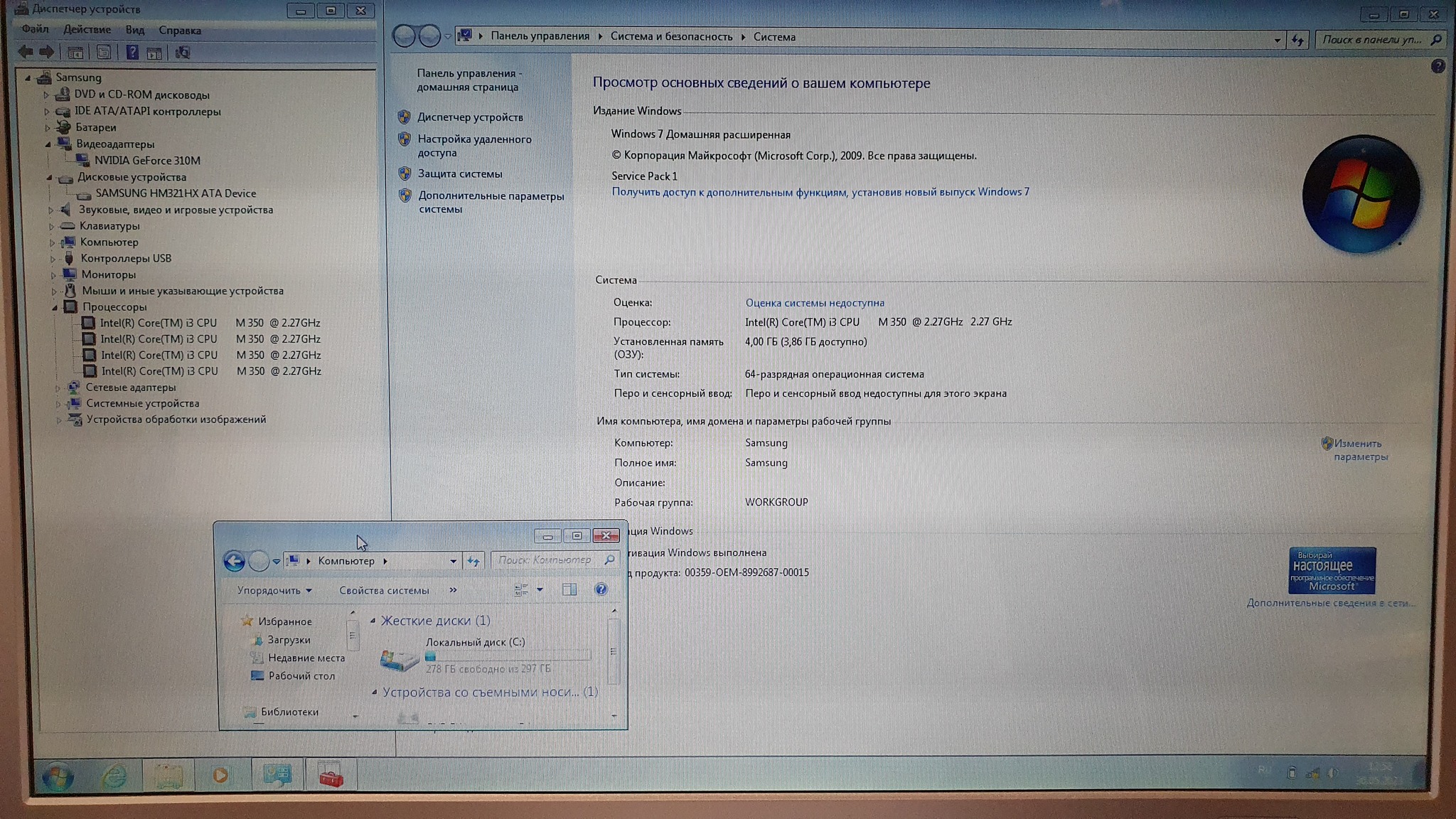Open Windows Media Player from the taskbar
The width and height of the screenshot is (1456, 819).
[220, 776]
